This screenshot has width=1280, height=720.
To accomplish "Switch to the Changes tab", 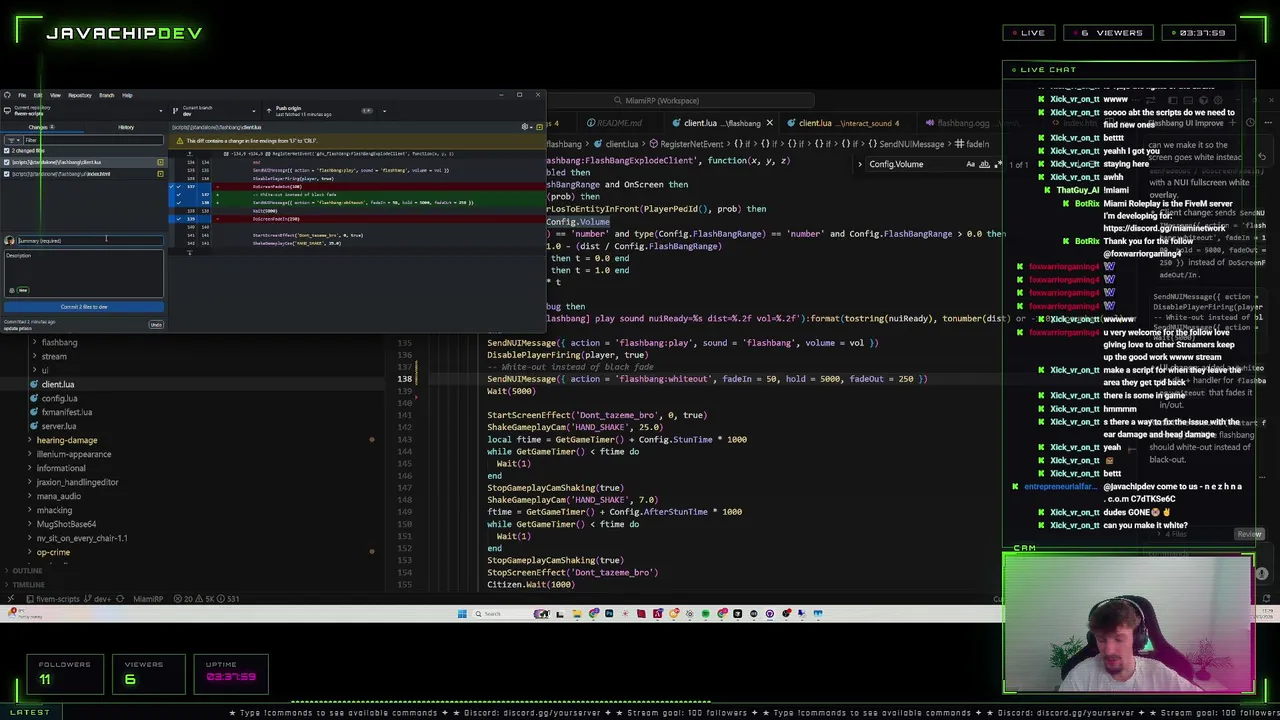I will click(x=41, y=127).
